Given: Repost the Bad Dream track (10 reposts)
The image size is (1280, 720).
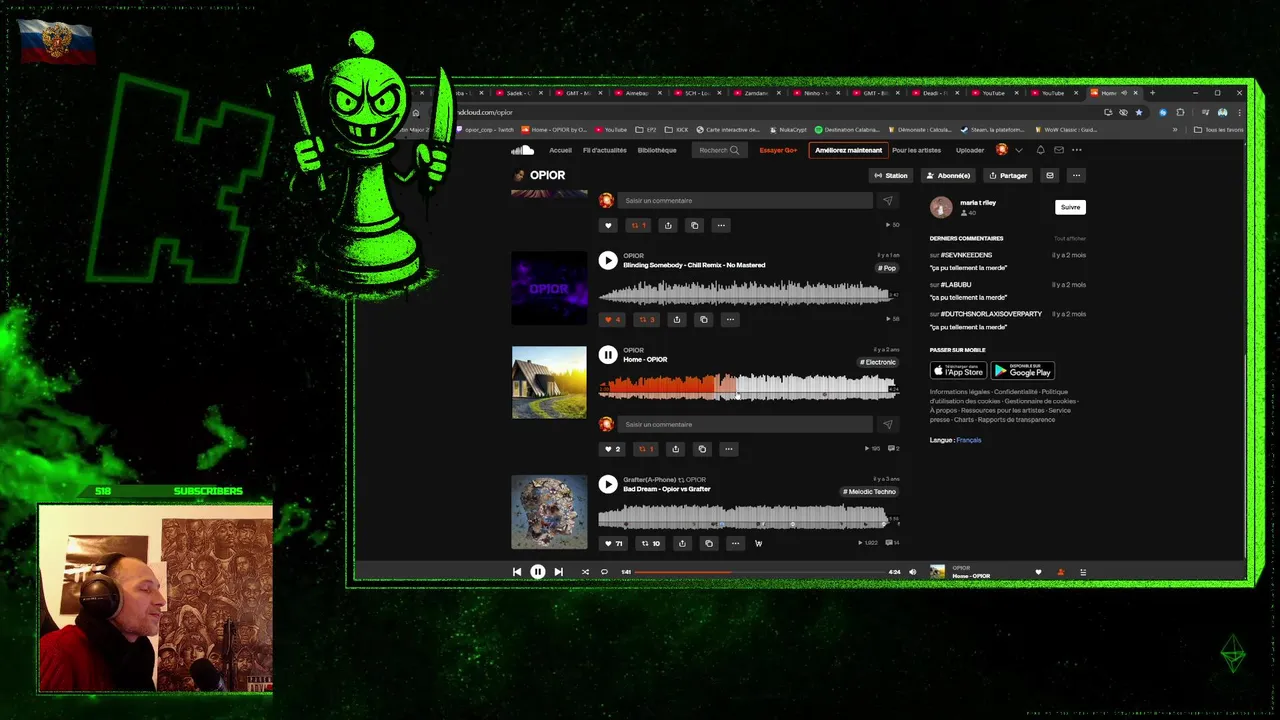Looking at the screenshot, I should (x=650, y=544).
